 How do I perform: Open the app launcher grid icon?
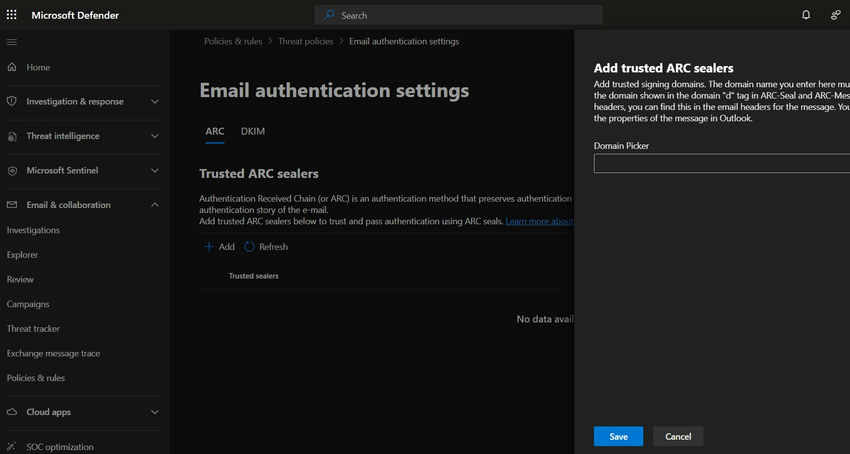[x=11, y=15]
